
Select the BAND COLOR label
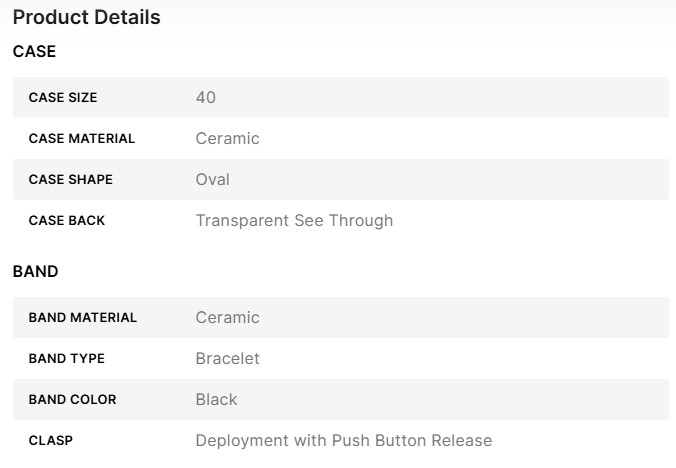(72, 400)
